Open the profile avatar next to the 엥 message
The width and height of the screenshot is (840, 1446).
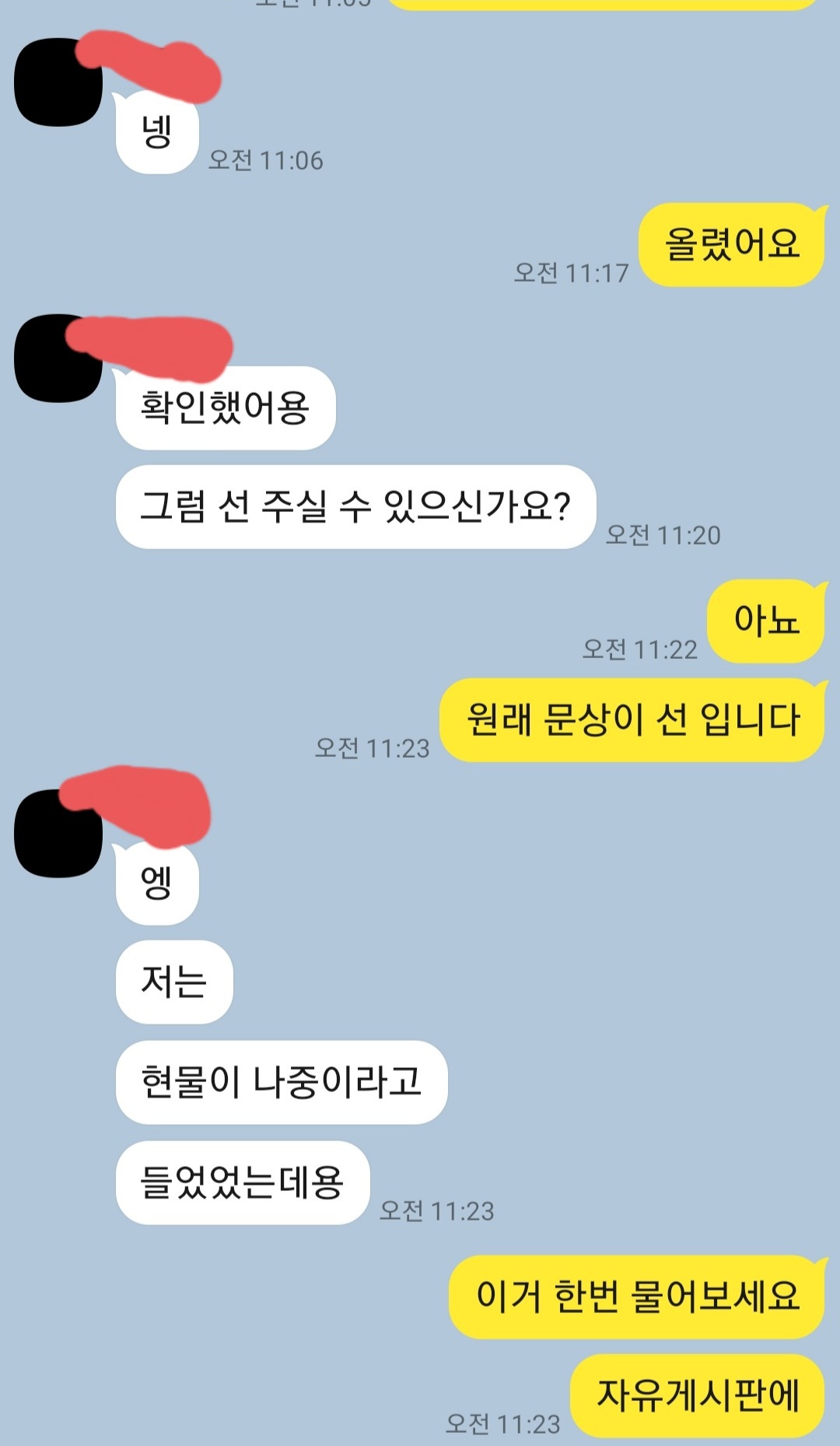coord(58,833)
